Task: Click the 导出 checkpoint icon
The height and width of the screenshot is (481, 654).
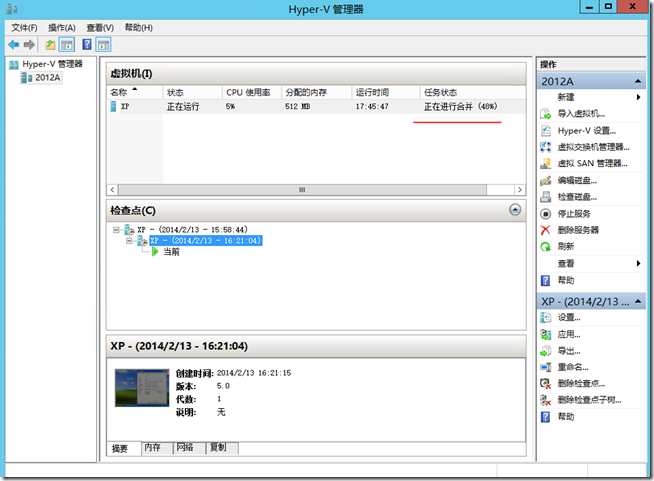Action: click(546, 351)
